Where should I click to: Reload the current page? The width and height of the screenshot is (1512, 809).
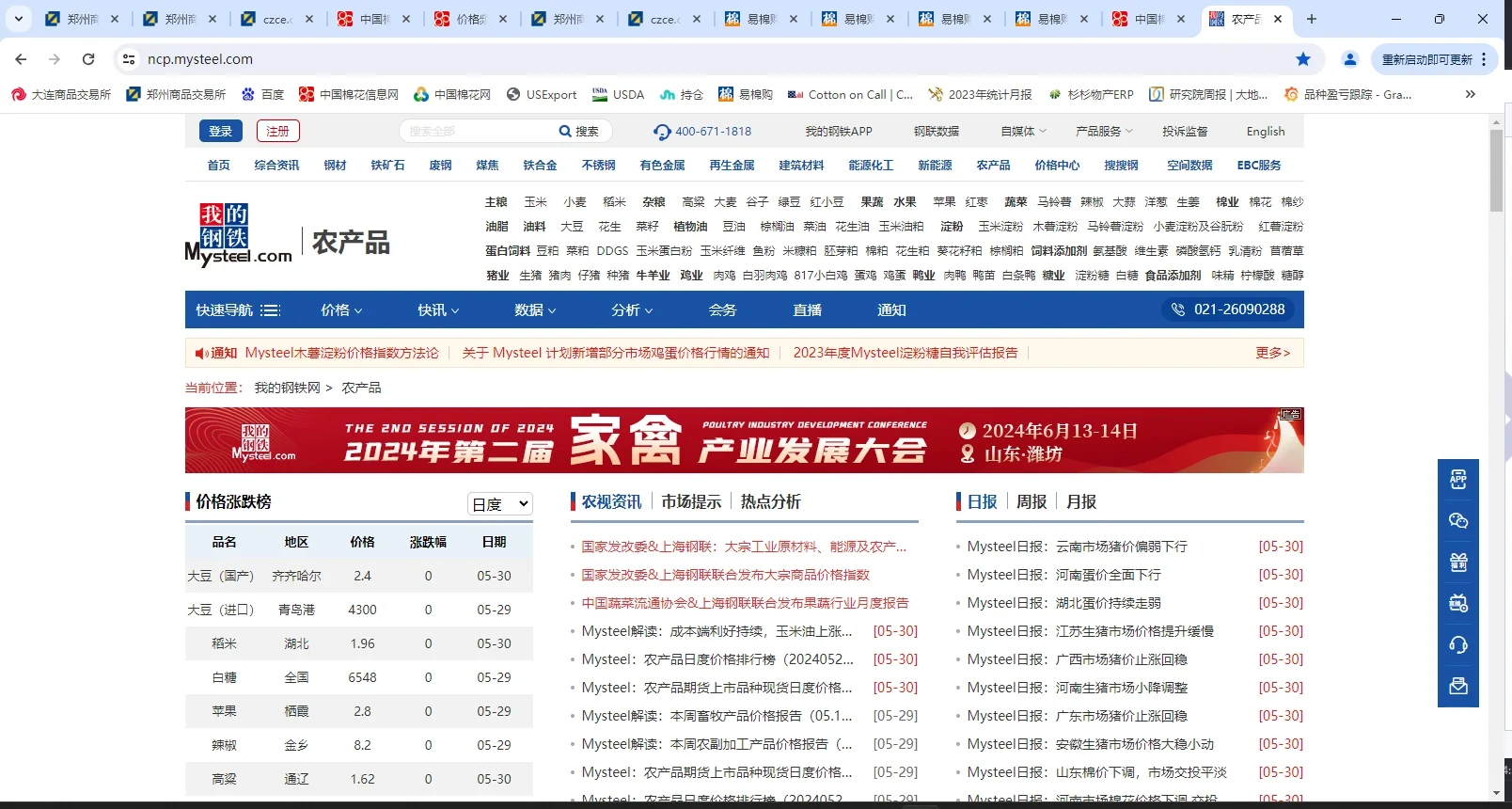tap(88, 59)
